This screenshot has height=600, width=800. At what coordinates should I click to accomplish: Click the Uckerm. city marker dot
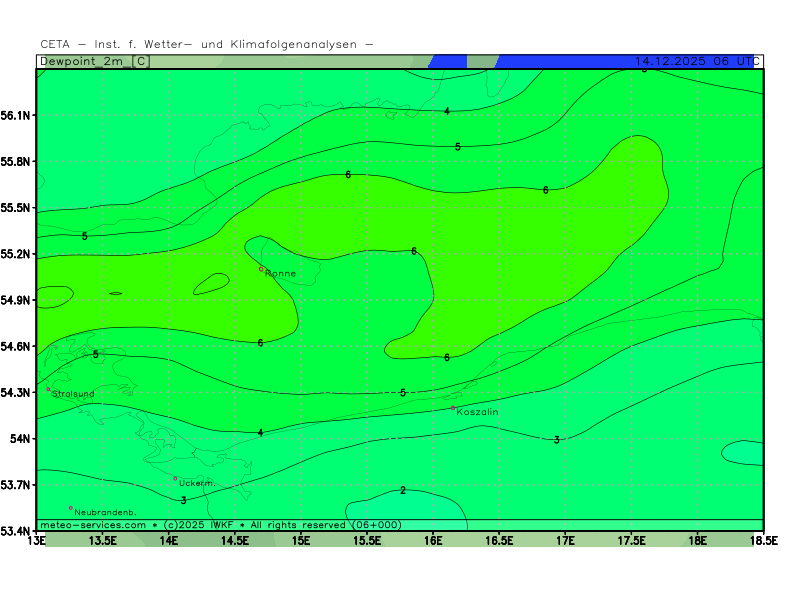tap(175, 478)
